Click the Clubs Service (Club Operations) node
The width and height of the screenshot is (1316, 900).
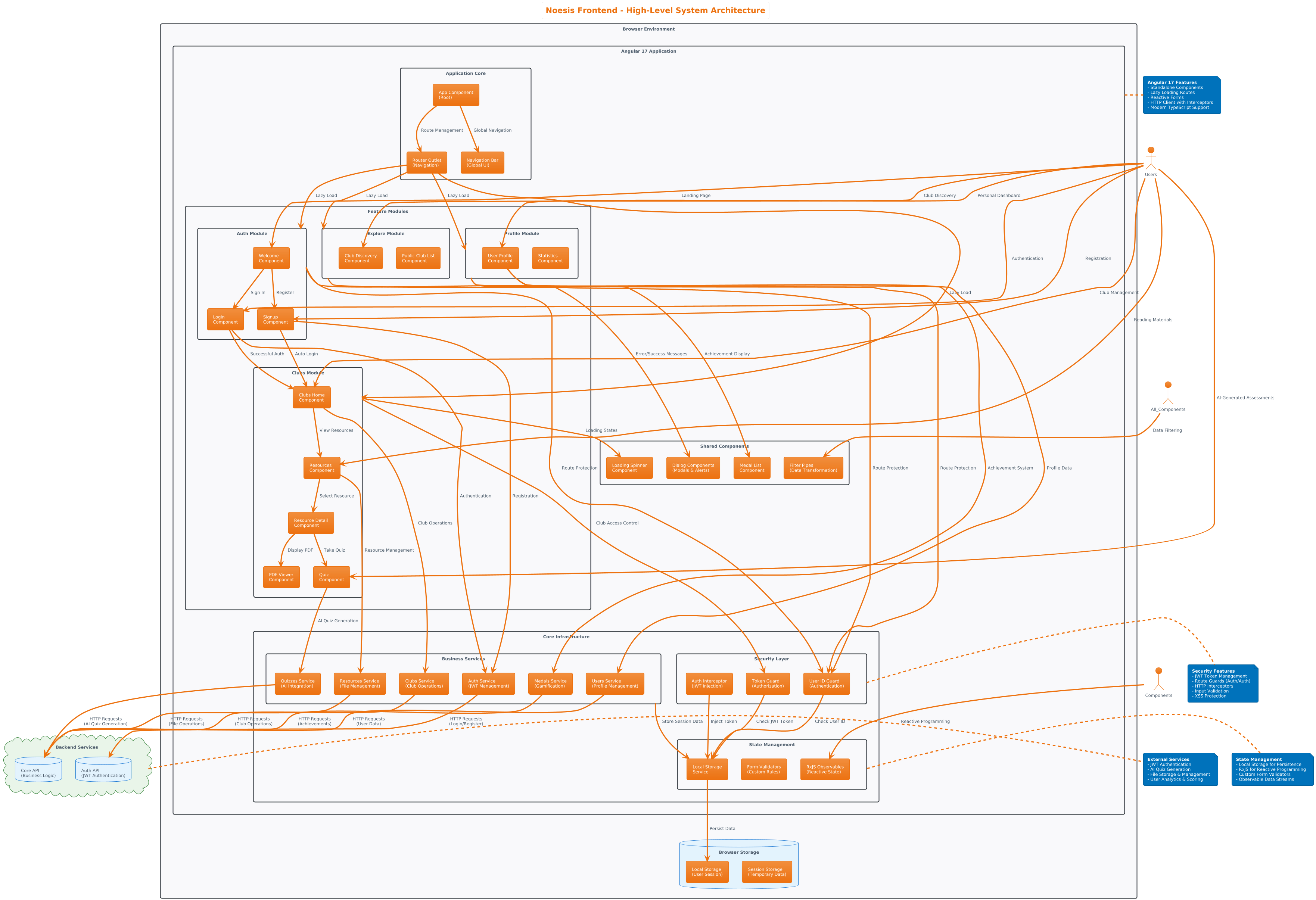tap(424, 683)
